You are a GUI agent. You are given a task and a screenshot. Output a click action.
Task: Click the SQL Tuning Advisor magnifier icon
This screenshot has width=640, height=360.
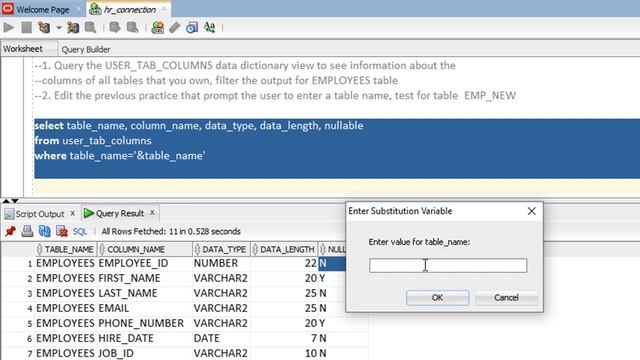coord(90,27)
